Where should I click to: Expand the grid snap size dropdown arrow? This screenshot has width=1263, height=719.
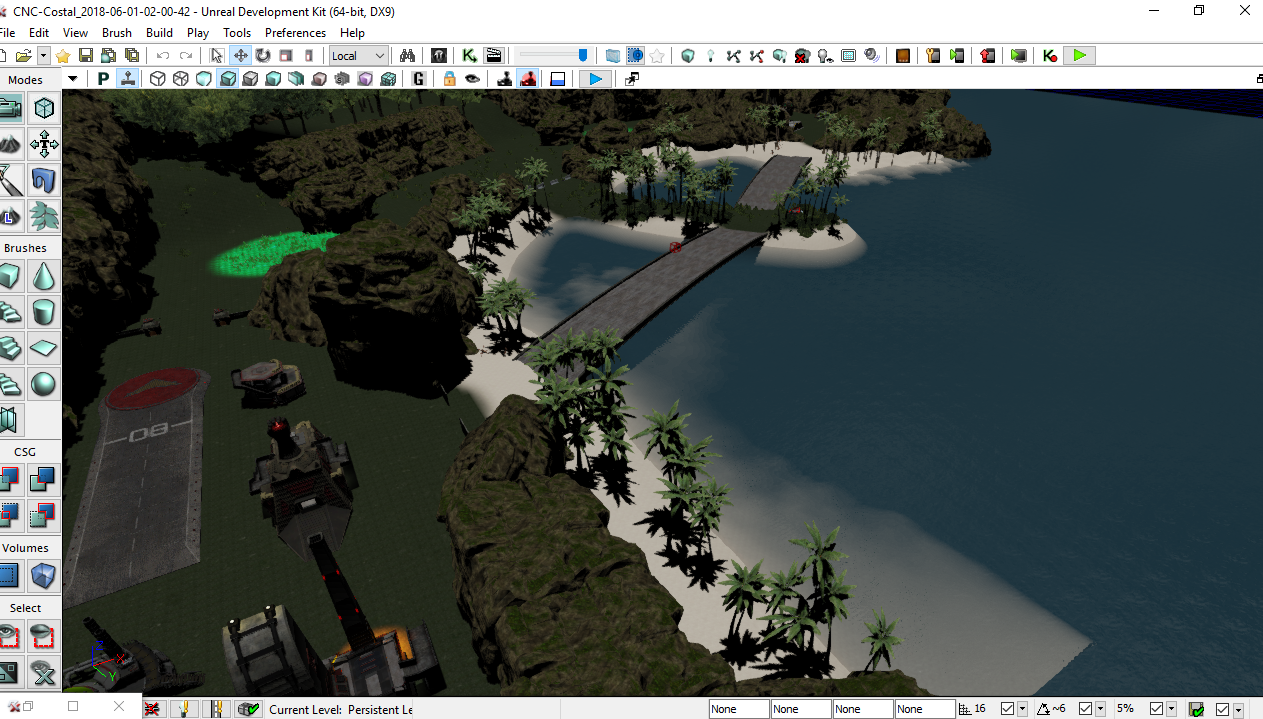(x=1022, y=709)
